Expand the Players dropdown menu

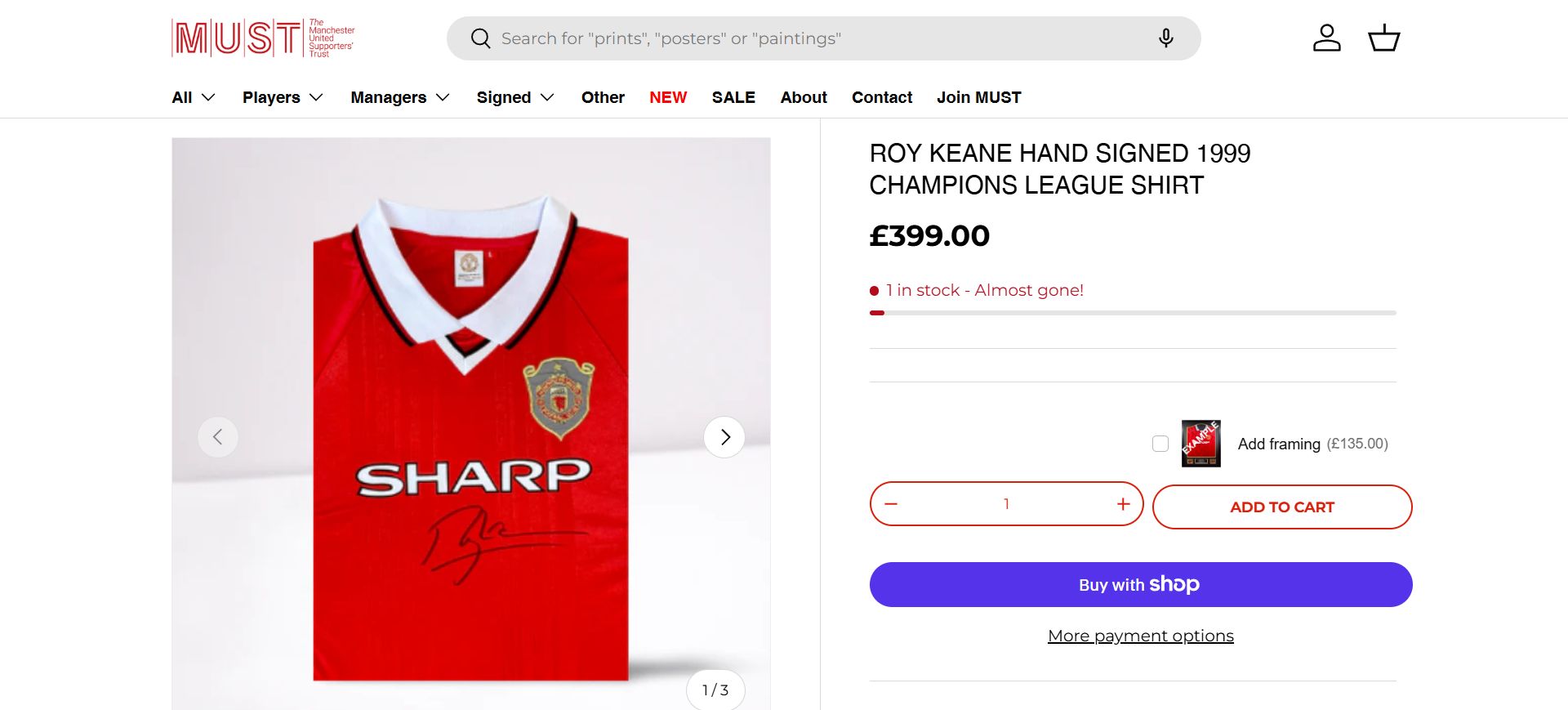click(283, 97)
